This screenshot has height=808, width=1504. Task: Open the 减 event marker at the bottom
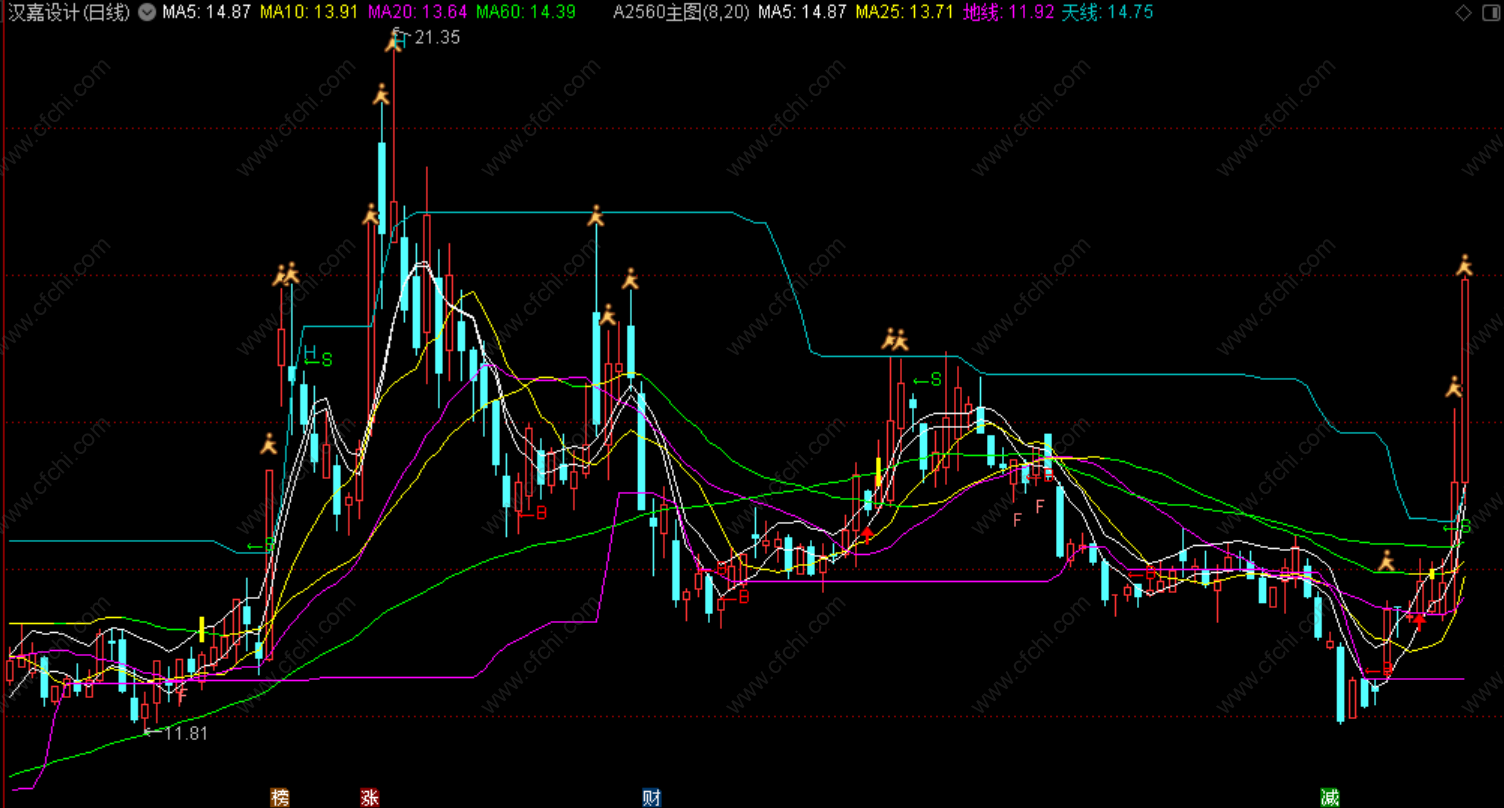[1329, 797]
